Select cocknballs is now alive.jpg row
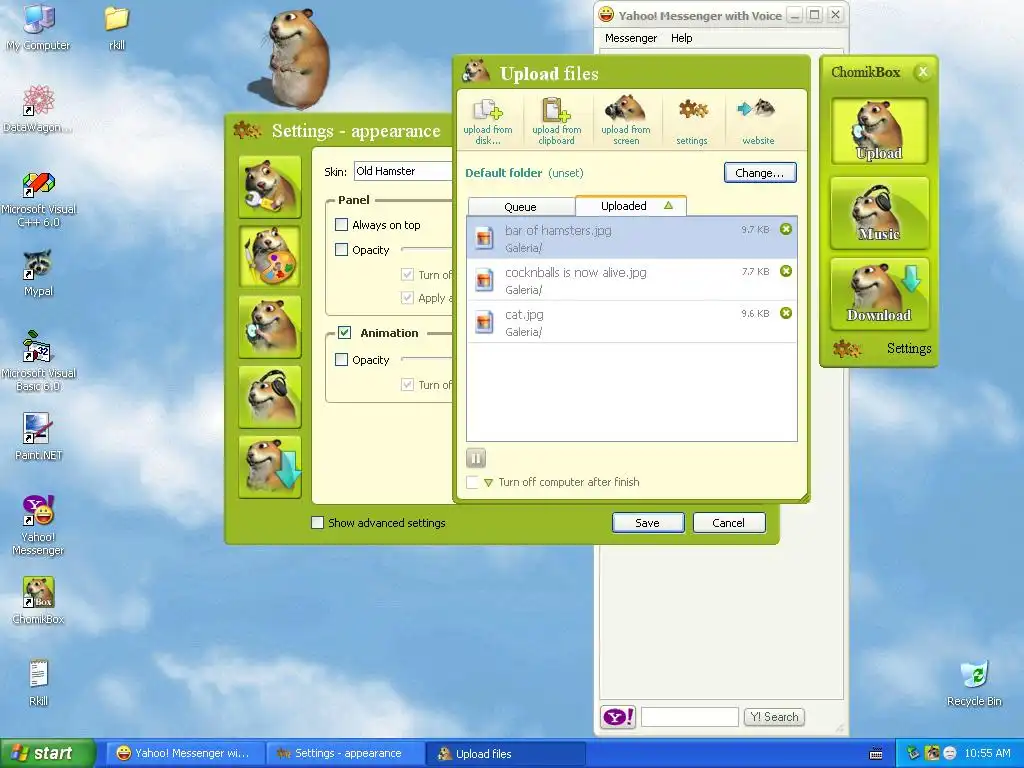This screenshot has height=768, width=1024. pos(632,280)
